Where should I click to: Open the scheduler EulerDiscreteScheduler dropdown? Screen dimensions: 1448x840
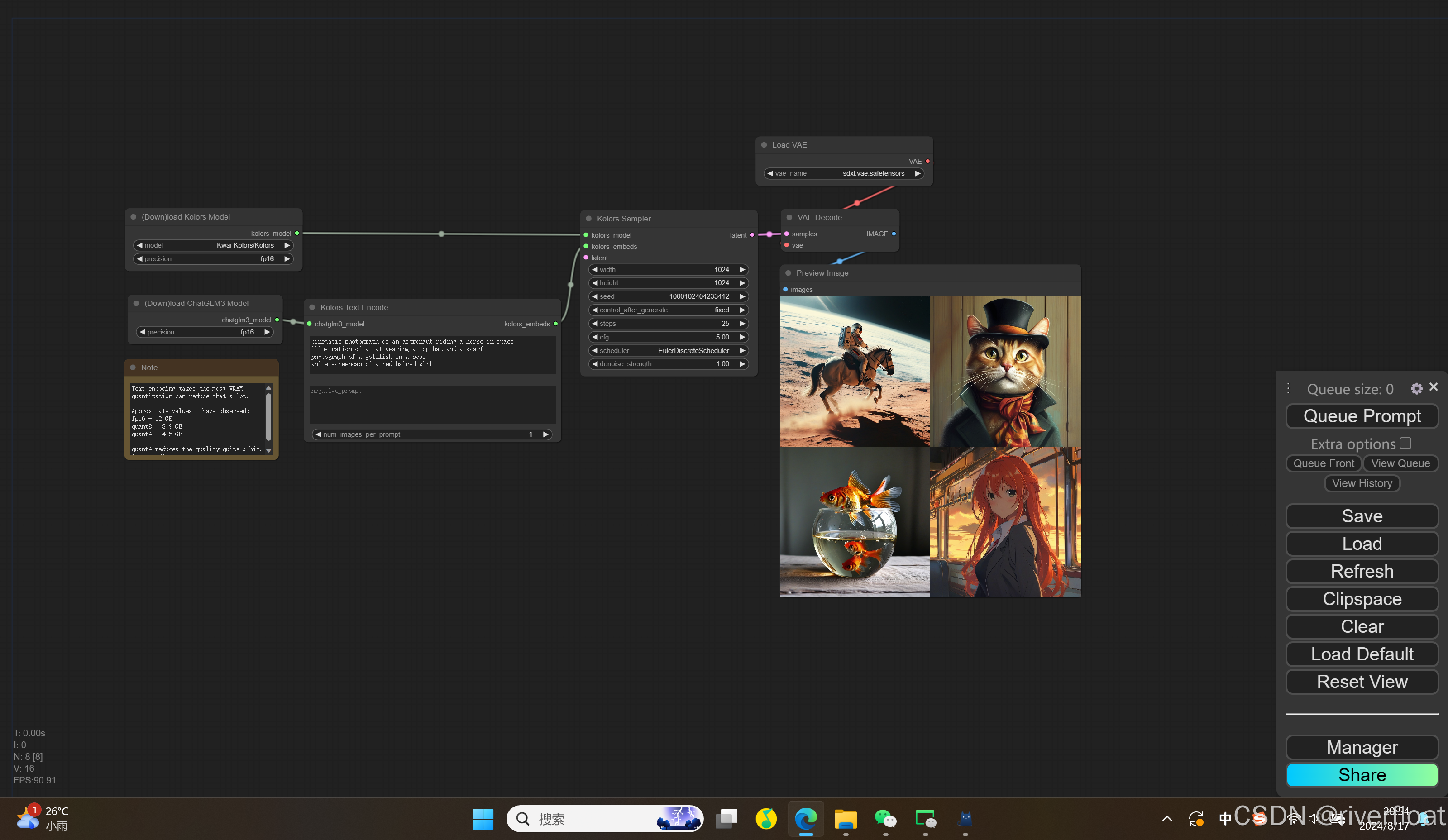(x=668, y=350)
